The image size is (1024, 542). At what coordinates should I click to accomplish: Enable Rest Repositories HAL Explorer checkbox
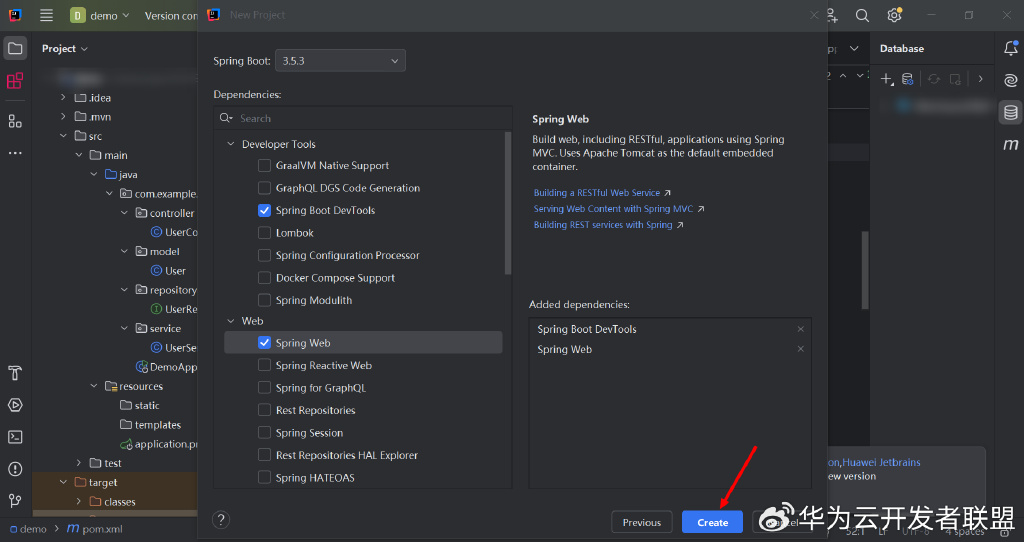point(264,455)
